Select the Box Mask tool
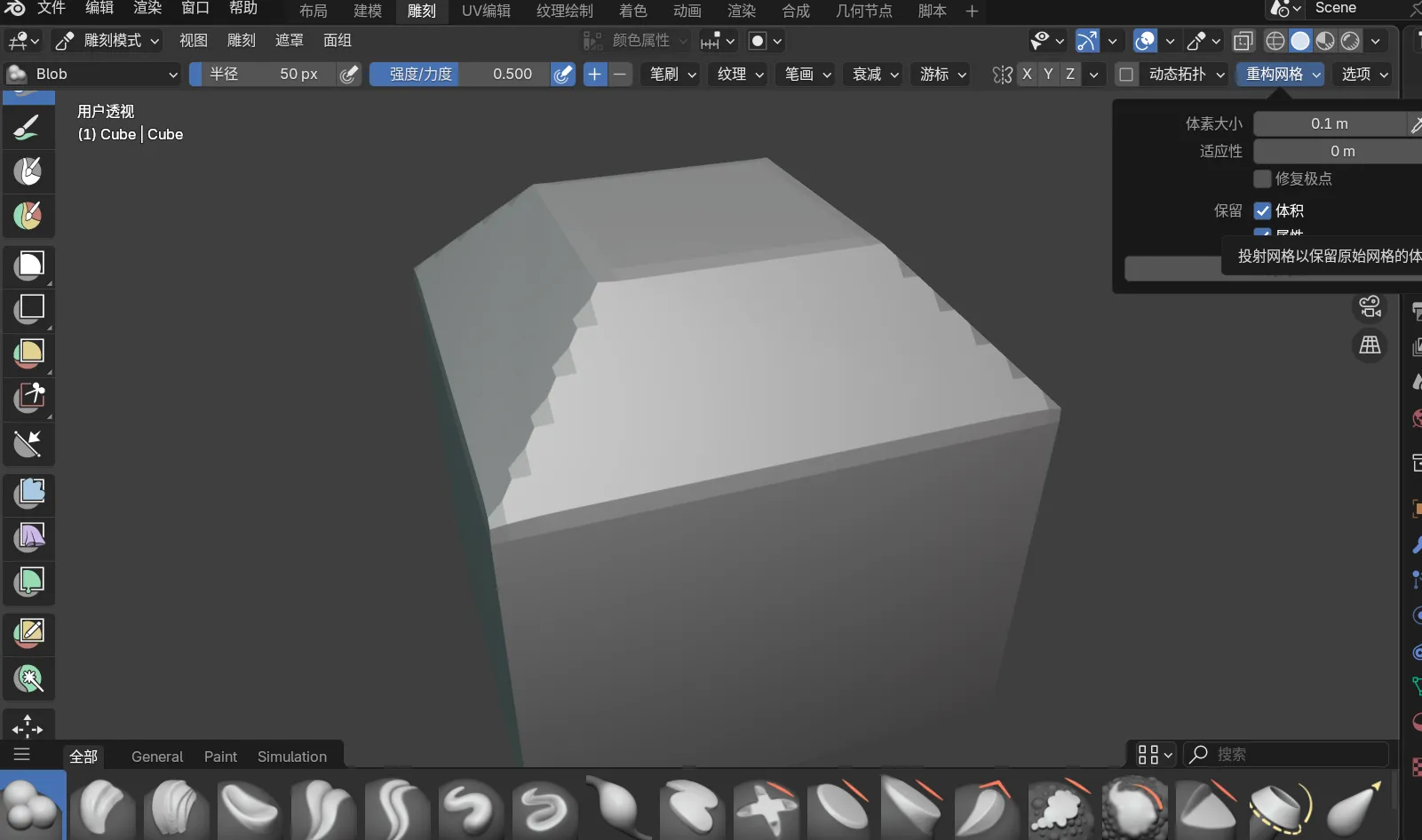 [x=29, y=264]
